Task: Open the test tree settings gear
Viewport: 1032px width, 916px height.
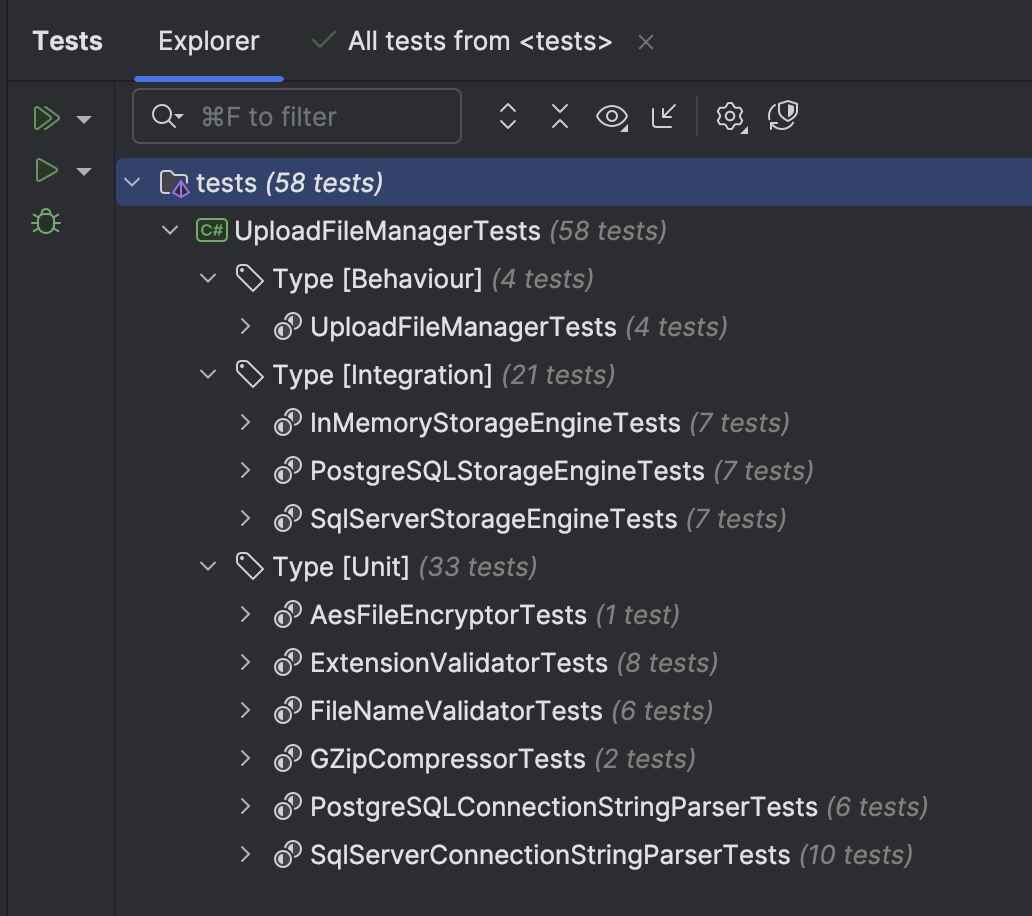Action: point(729,116)
